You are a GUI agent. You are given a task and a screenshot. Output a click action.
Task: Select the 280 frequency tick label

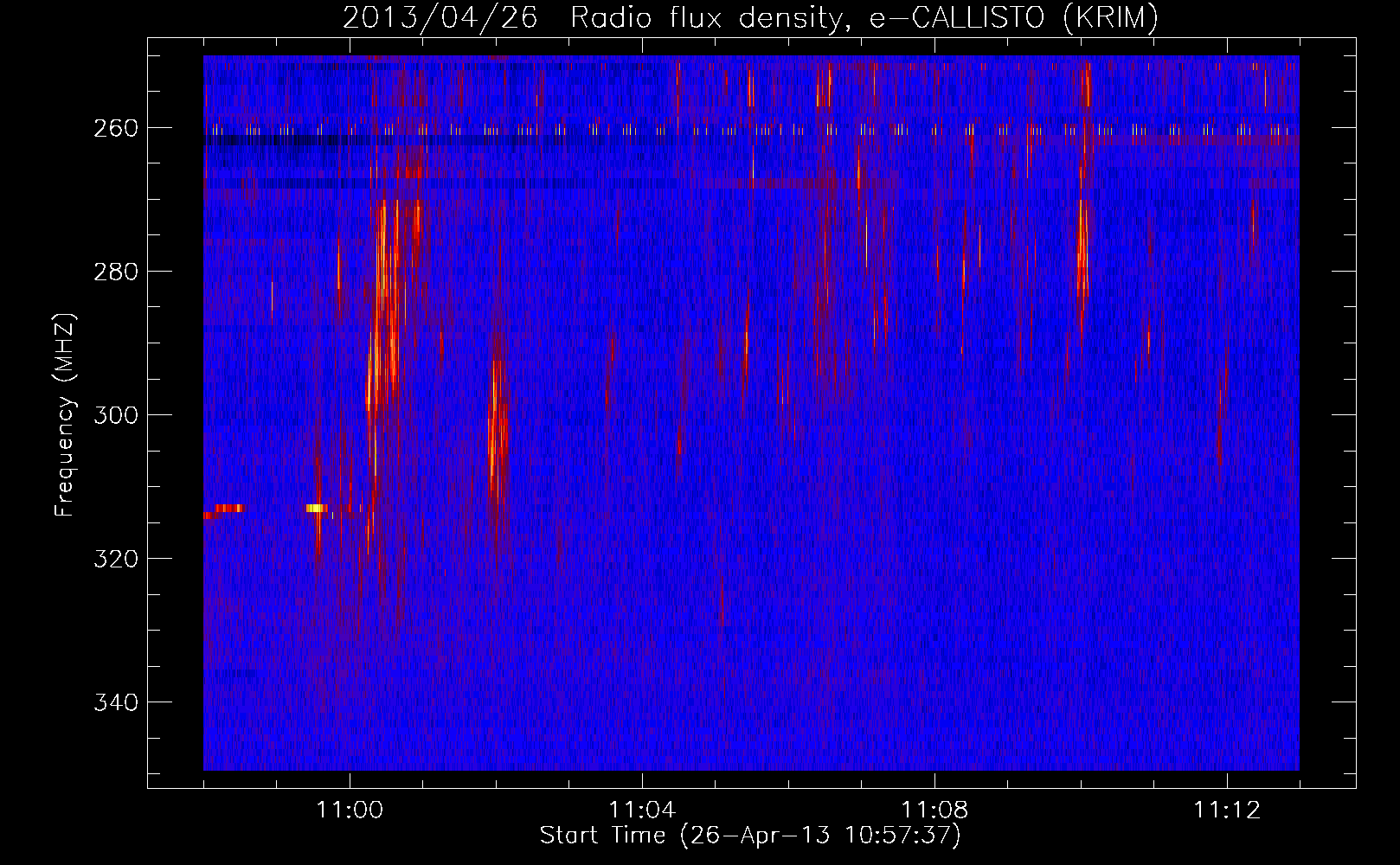coord(116,272)
